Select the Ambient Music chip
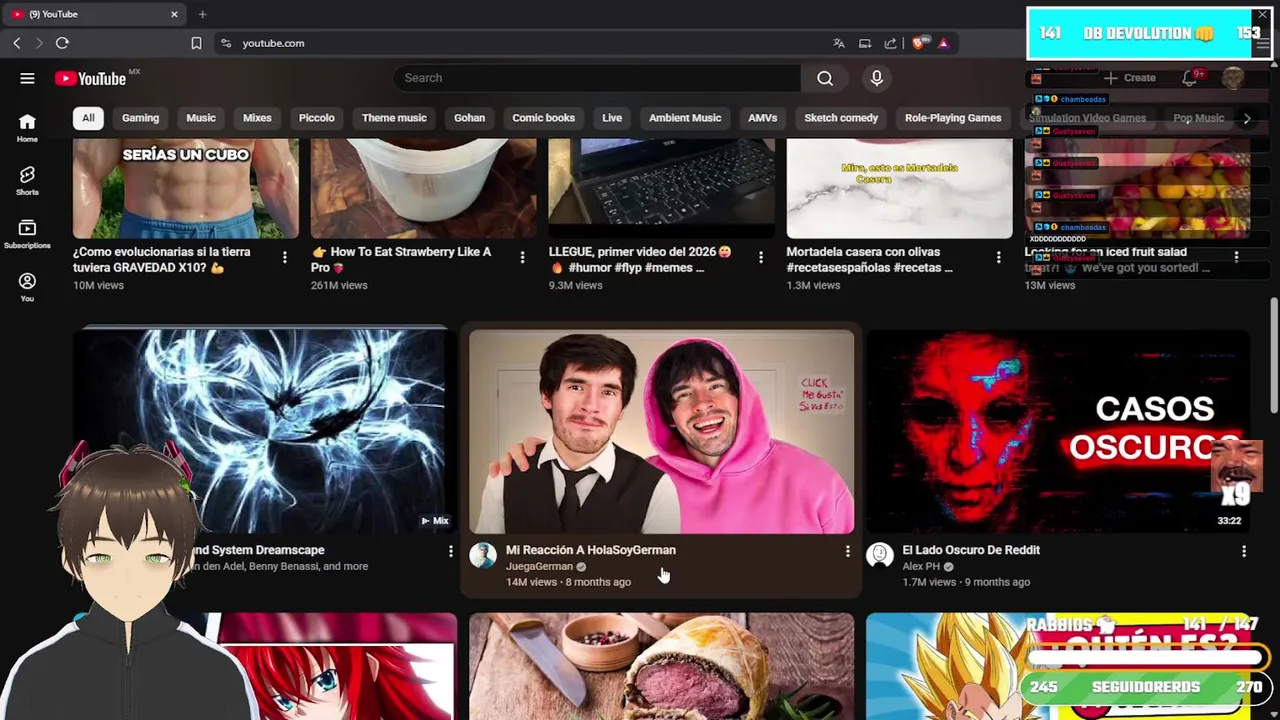The height and width of the screenshot is (720, 1280). [685, 118]
